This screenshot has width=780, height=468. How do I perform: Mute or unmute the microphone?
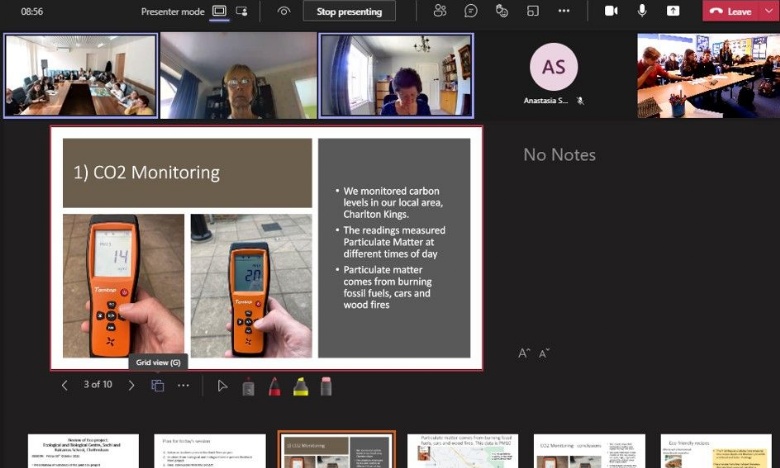click(x=642, y=11)
